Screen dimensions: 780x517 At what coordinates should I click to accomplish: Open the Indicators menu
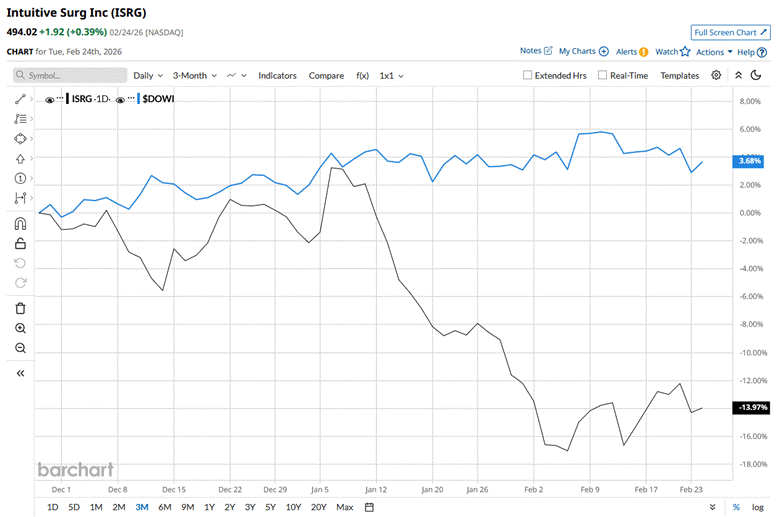tap(277, 76)
